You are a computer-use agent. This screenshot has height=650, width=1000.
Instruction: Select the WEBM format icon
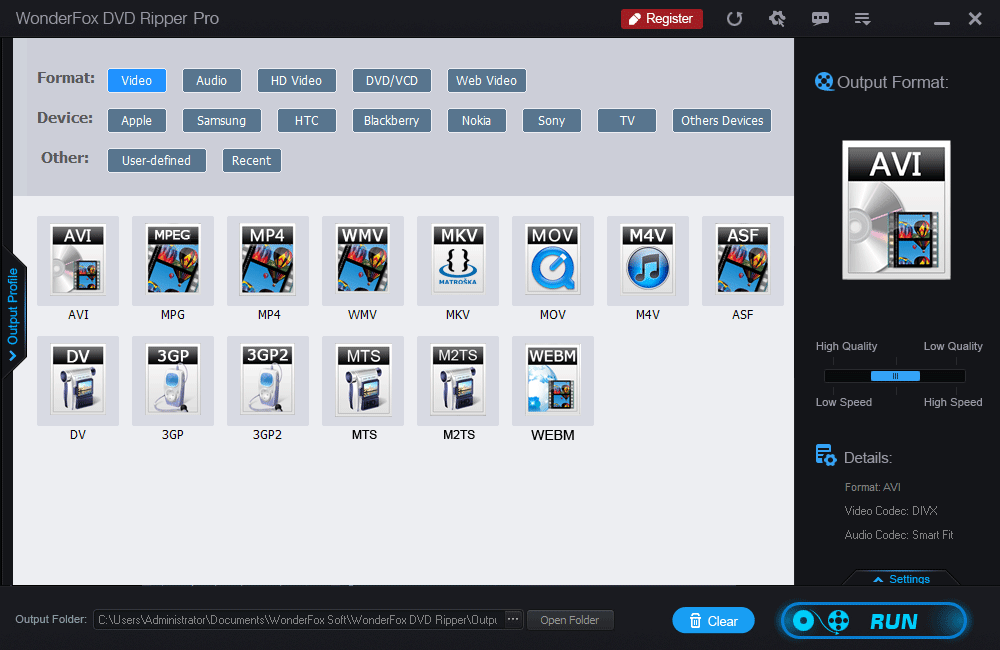click(x=553, y=381)
